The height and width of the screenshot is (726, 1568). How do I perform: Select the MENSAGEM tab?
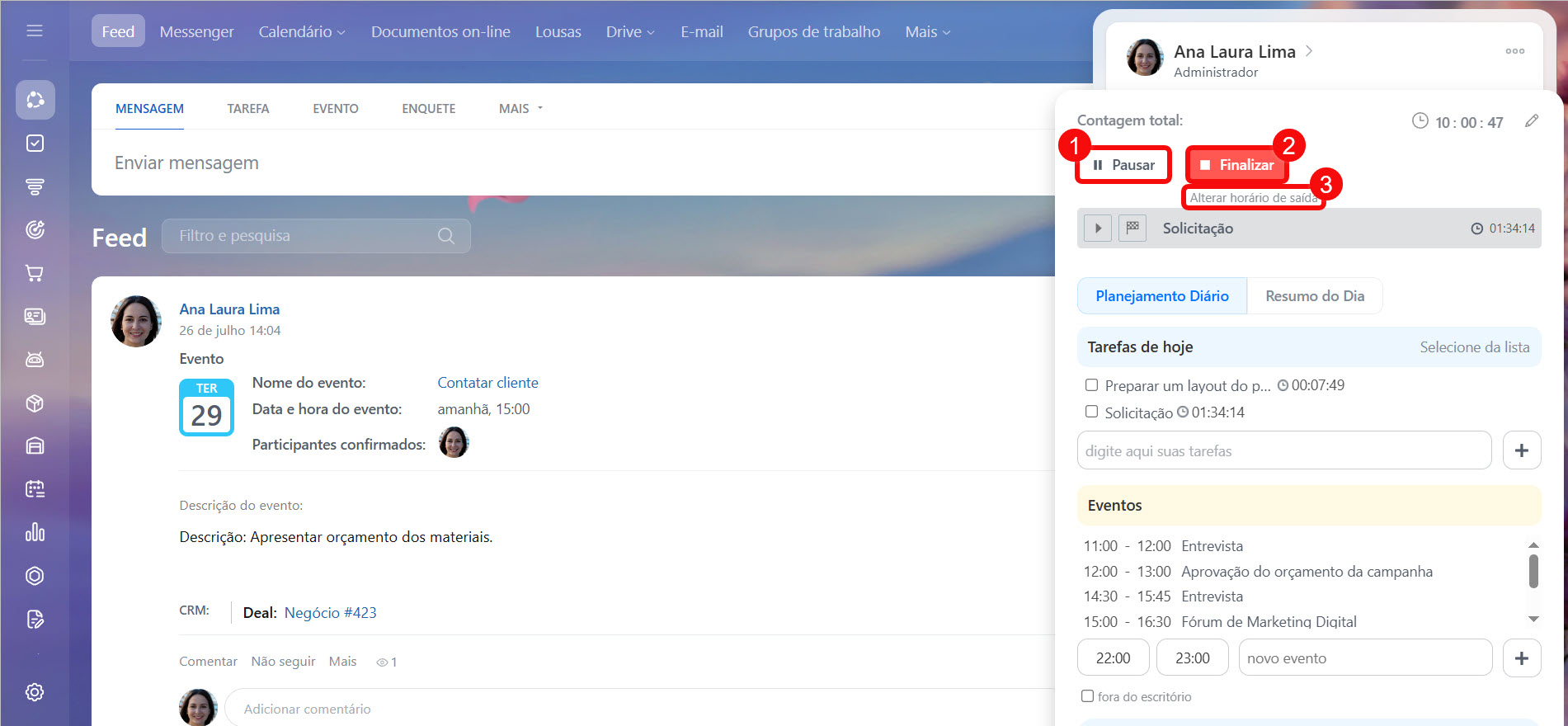(149, 109)
